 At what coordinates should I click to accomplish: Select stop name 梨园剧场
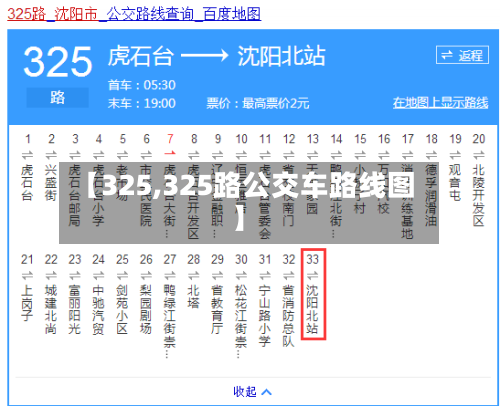tap(146, 310)
